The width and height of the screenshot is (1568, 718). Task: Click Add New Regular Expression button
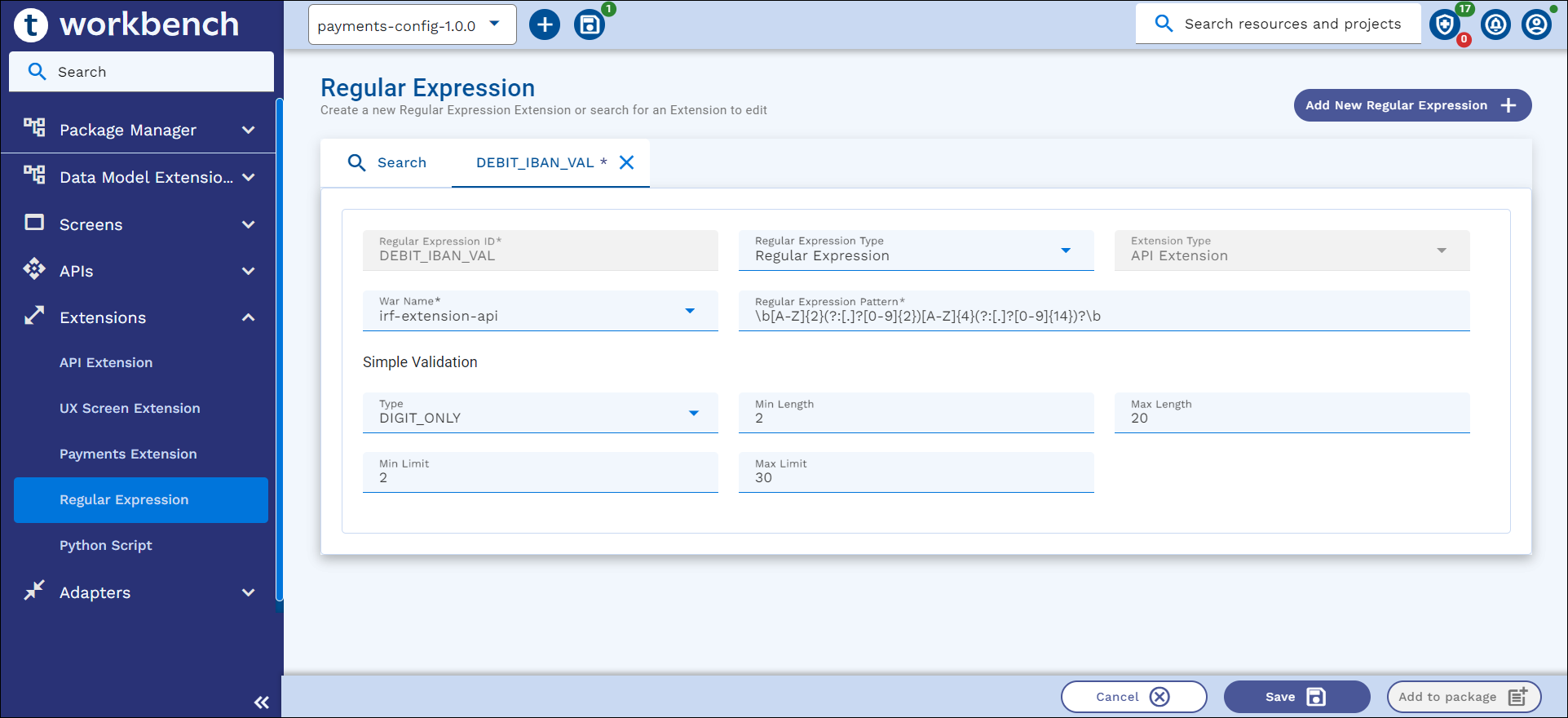(1411, 105)
